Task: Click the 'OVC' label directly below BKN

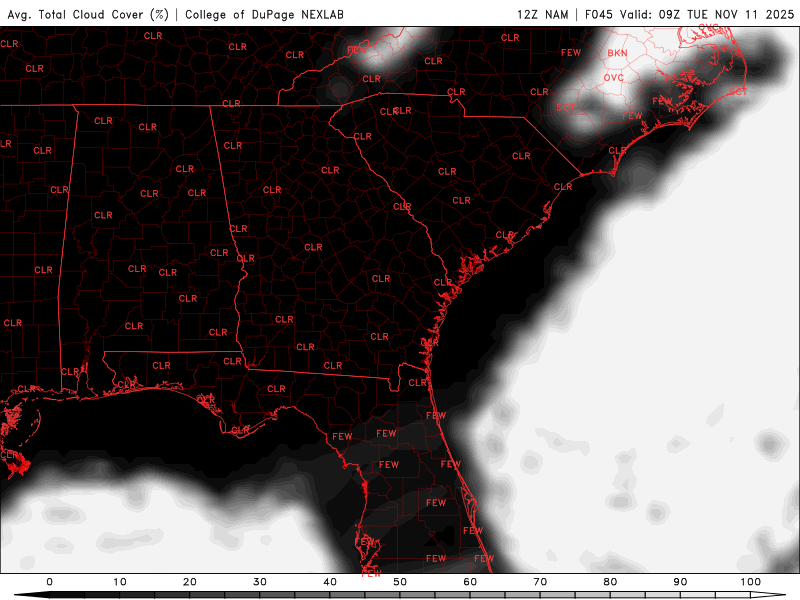Action: 613,78
